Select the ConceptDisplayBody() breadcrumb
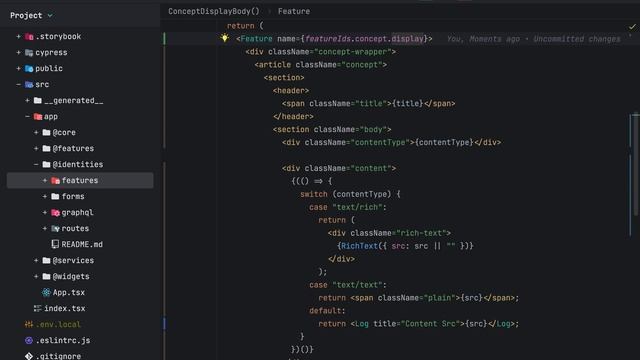Viewport: 640px width, 360px height. (214, 11)
